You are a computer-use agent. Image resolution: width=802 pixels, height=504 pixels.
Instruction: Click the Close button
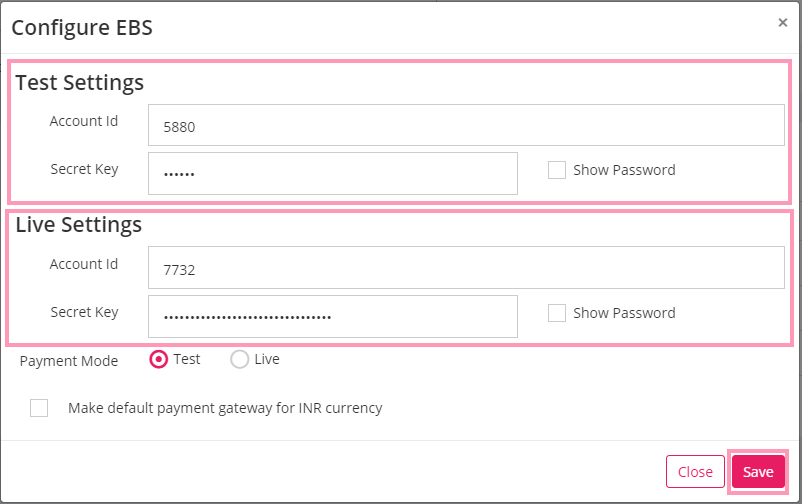[695, 471]
